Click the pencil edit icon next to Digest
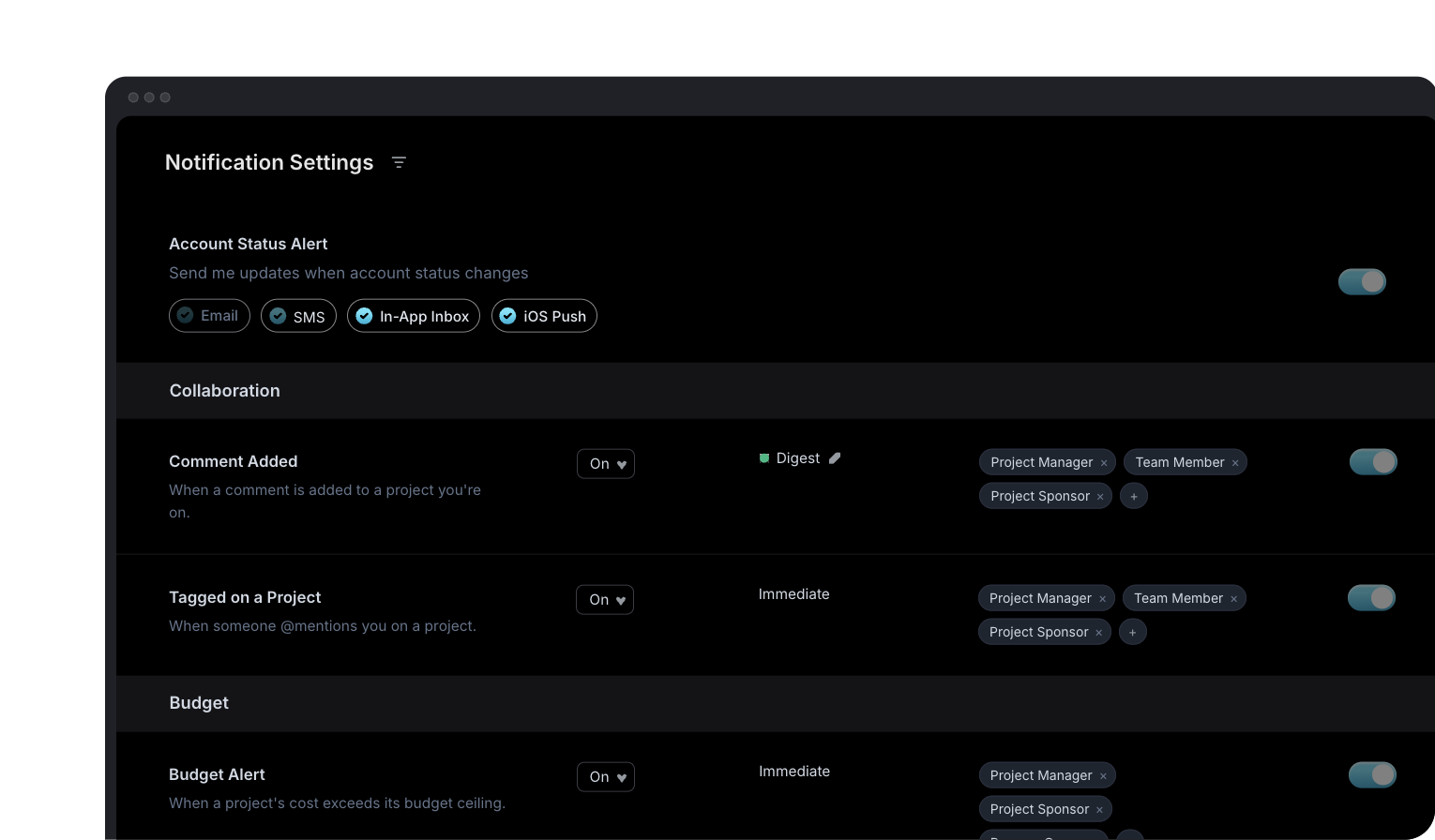Screen dimensions: 1435x840 (835, 458)
